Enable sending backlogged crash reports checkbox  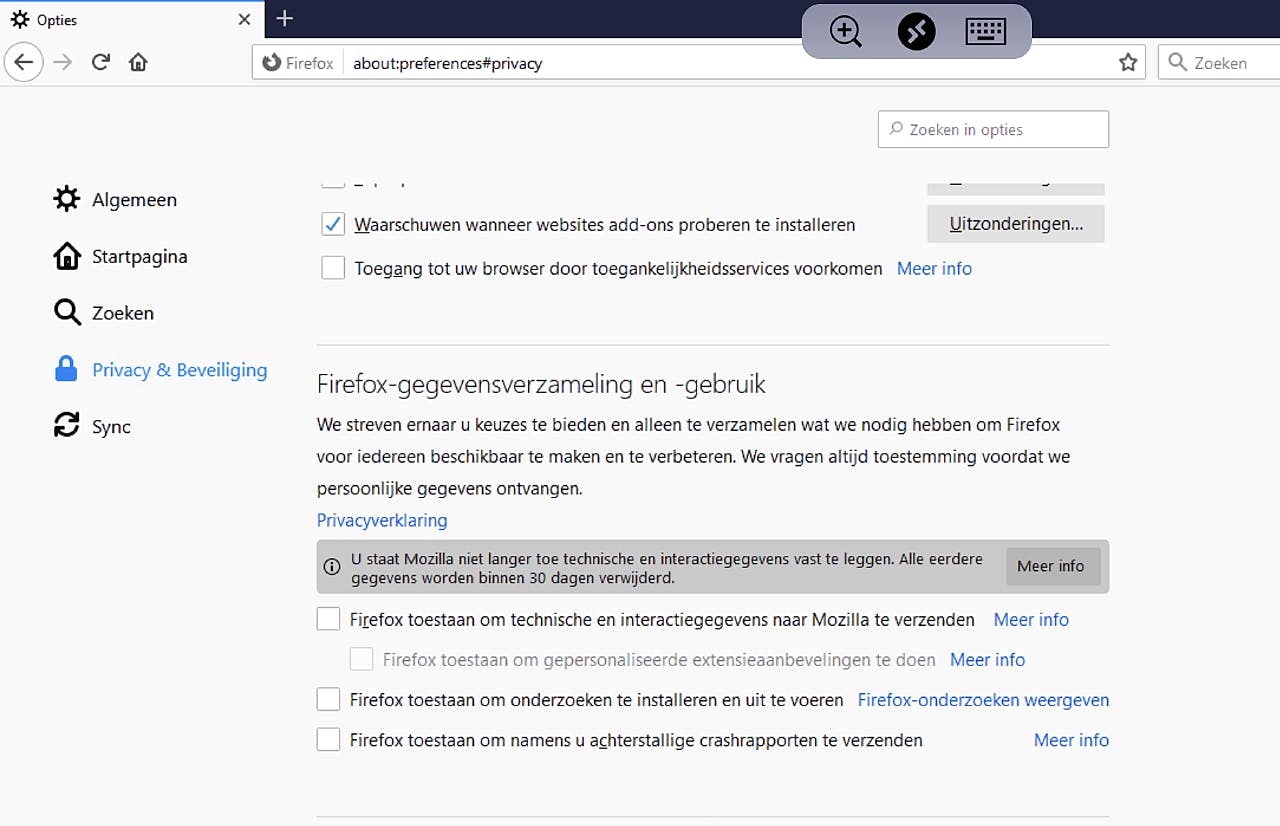328,740
